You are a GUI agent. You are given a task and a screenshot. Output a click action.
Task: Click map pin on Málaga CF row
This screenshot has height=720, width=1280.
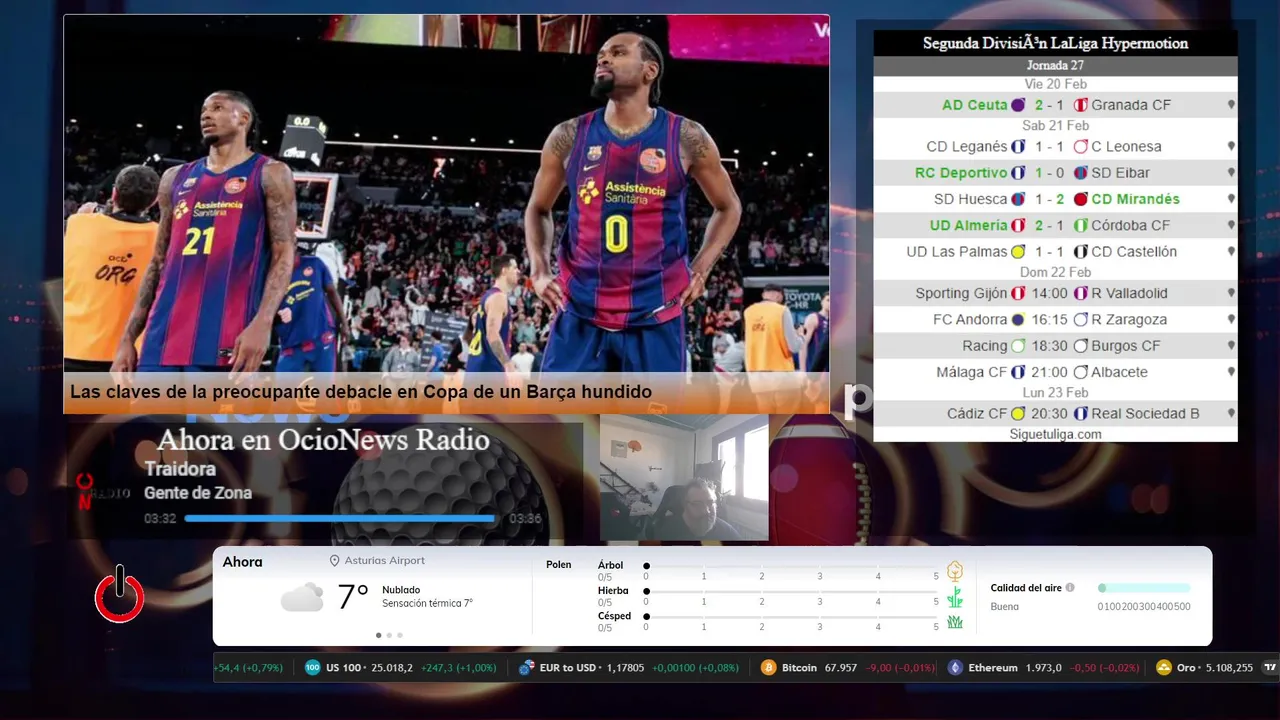(1231, 372)
